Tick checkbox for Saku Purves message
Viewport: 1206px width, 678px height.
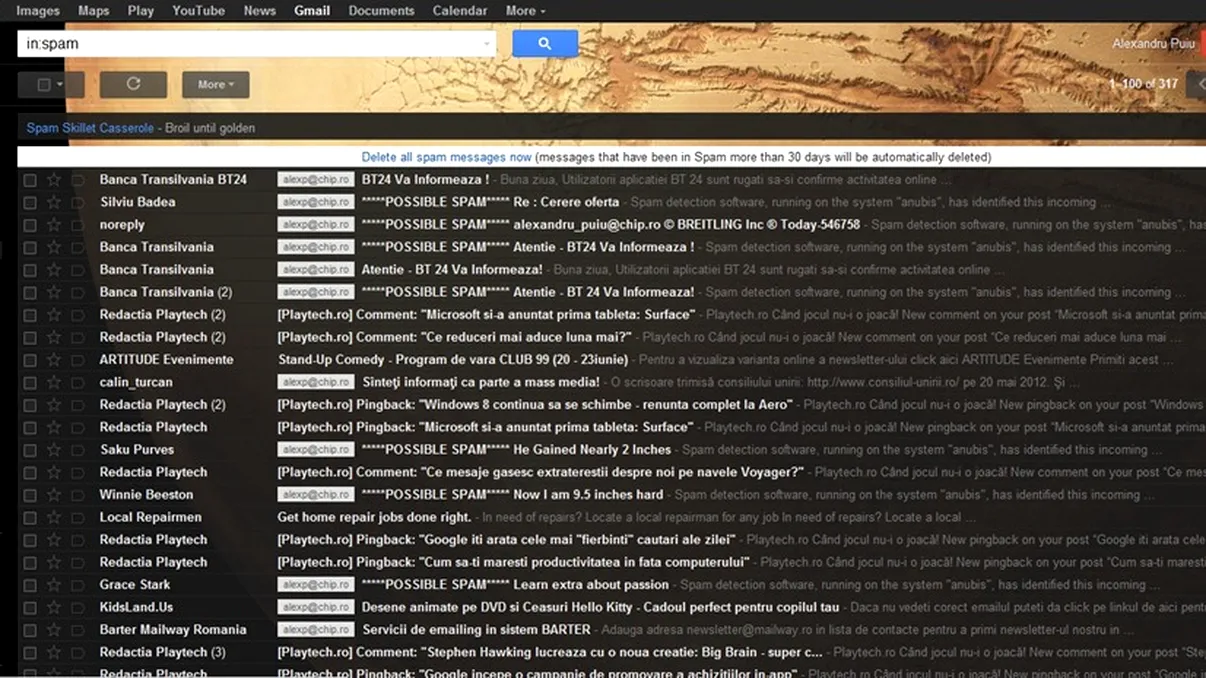30,450
